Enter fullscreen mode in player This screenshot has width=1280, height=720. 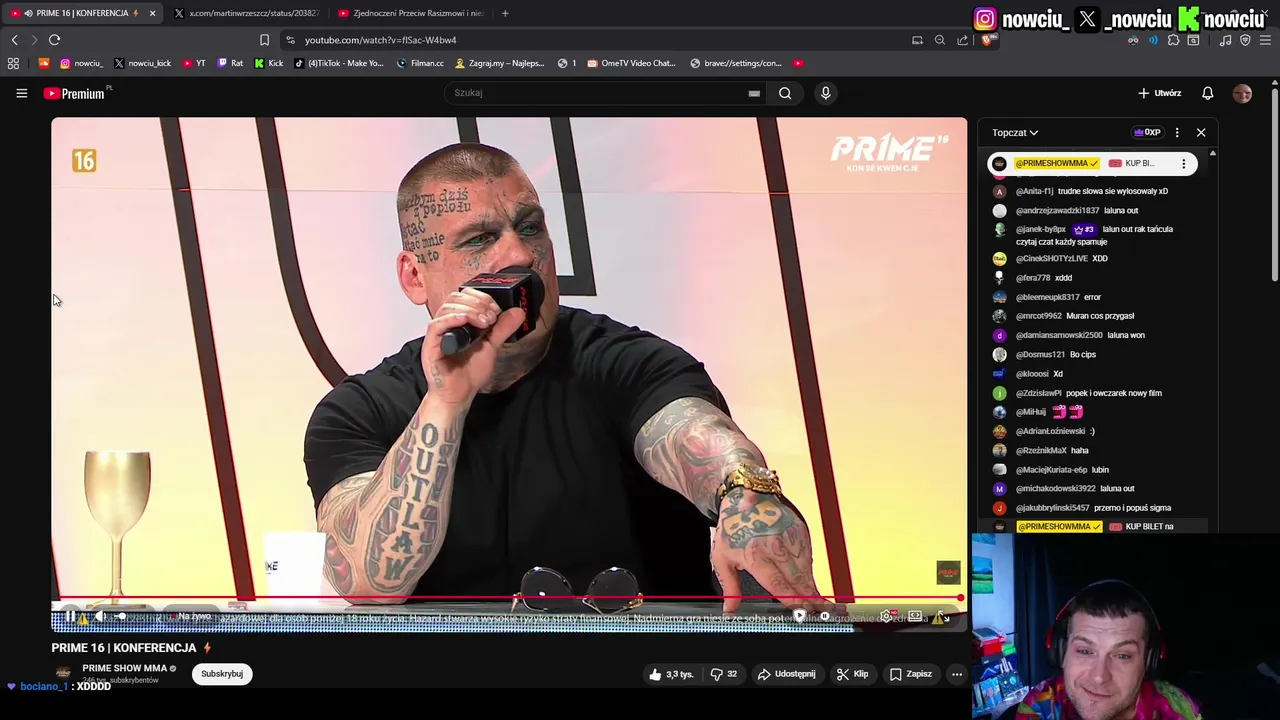[943, 617]
